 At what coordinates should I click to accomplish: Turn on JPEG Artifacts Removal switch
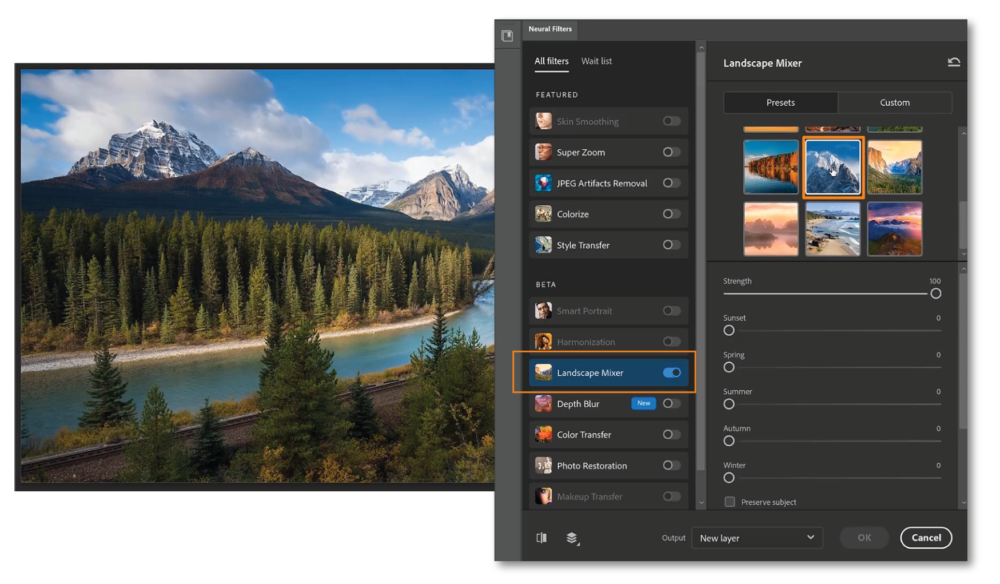[672, 183]
